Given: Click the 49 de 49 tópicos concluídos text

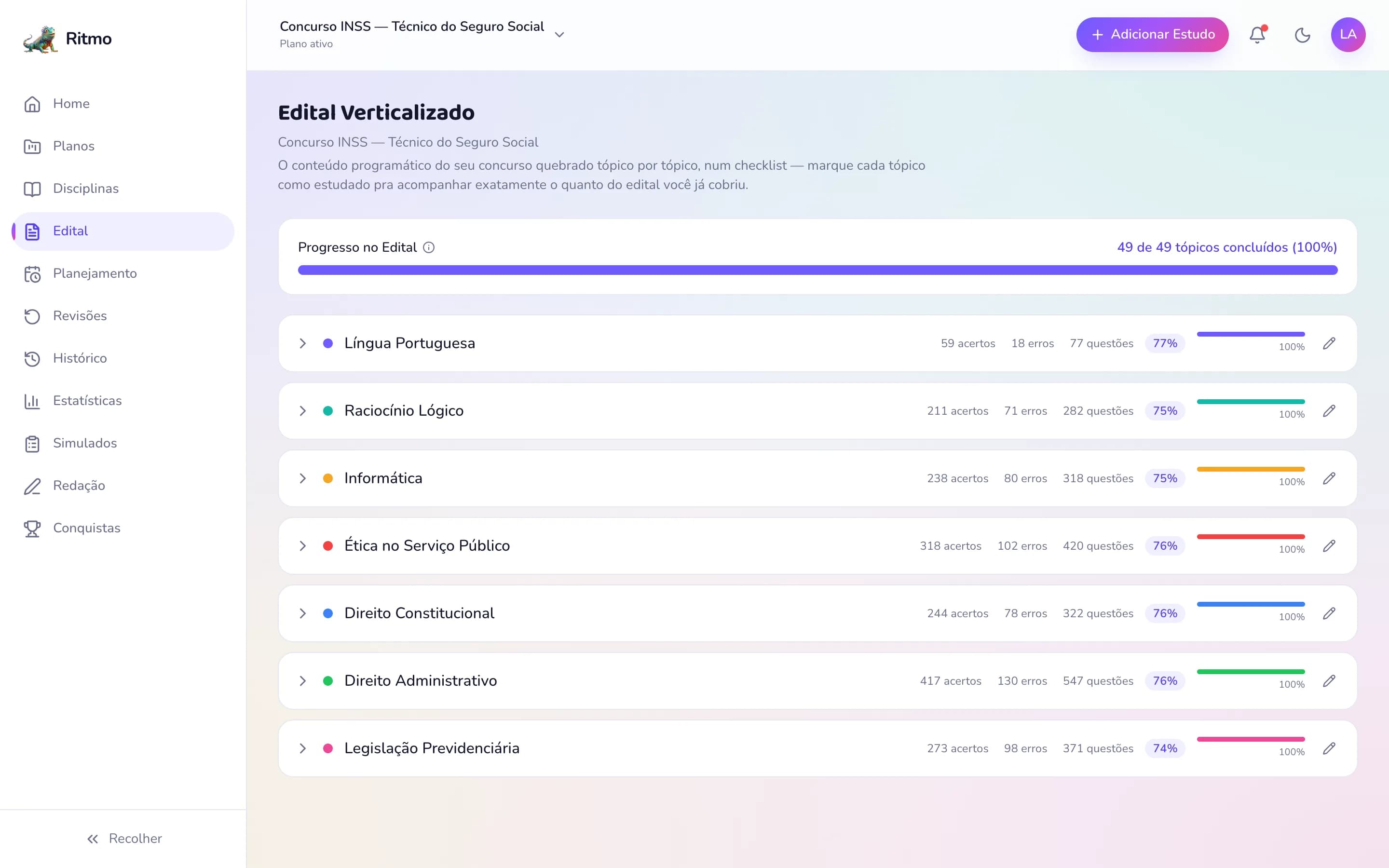Looking at the screenshot, I should point(1226,247).
